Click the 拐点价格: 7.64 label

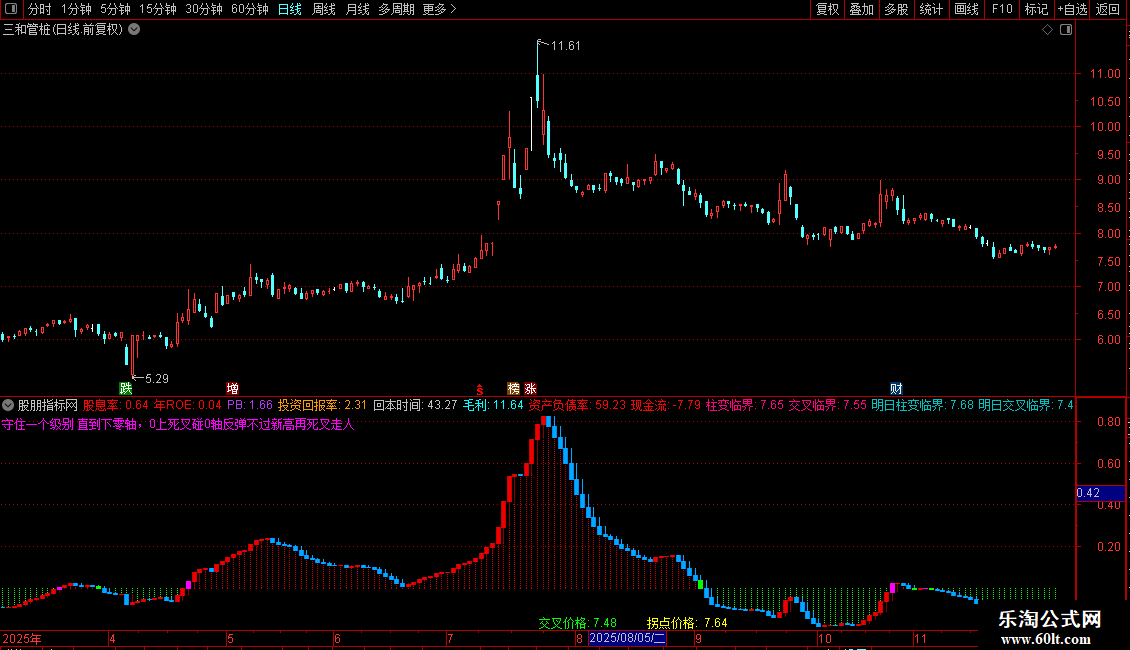(687, 623)
